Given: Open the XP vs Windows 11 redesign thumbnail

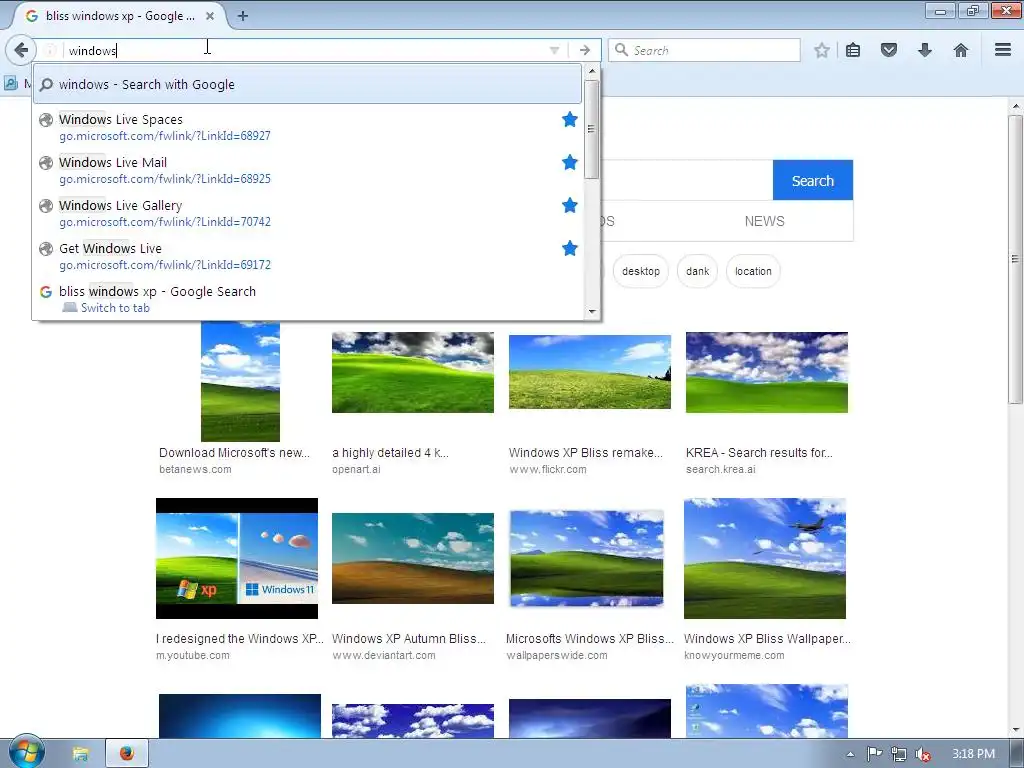Looking at the screenshot, I should (237, 558).
